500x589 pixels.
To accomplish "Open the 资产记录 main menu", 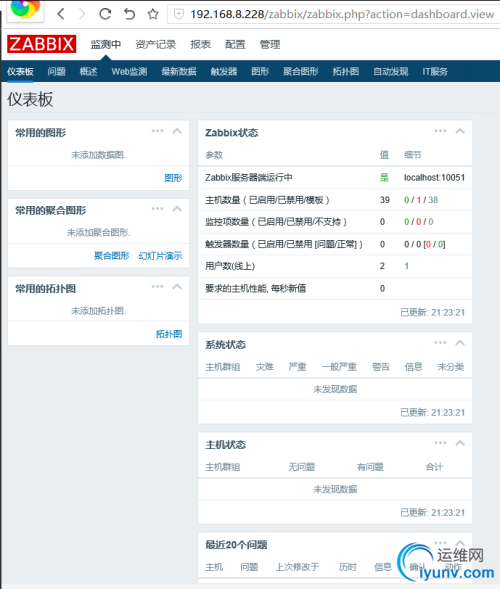I will click(156, 44).
